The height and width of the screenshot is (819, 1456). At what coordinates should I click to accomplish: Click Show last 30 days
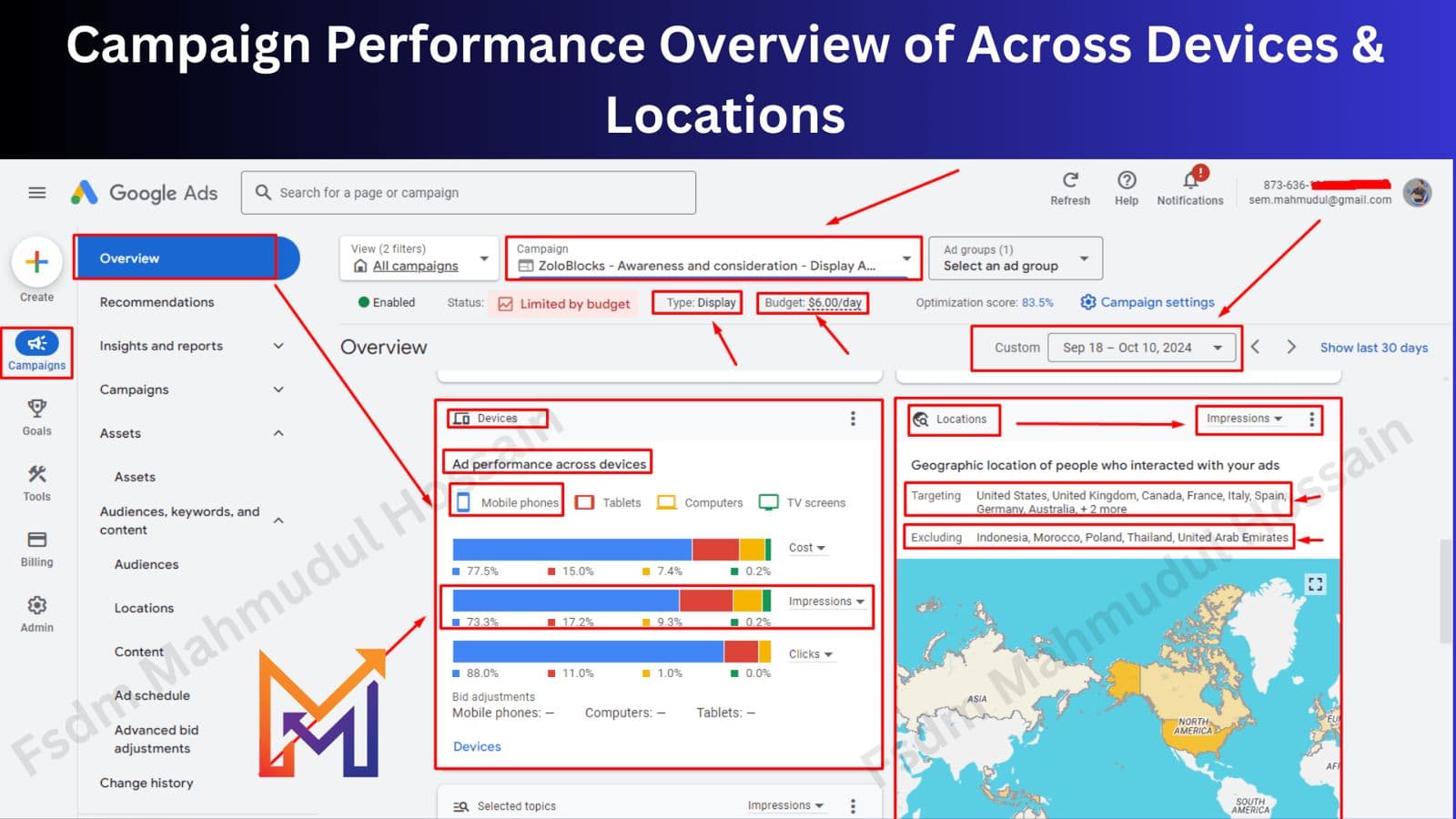tap(1374, 348)
